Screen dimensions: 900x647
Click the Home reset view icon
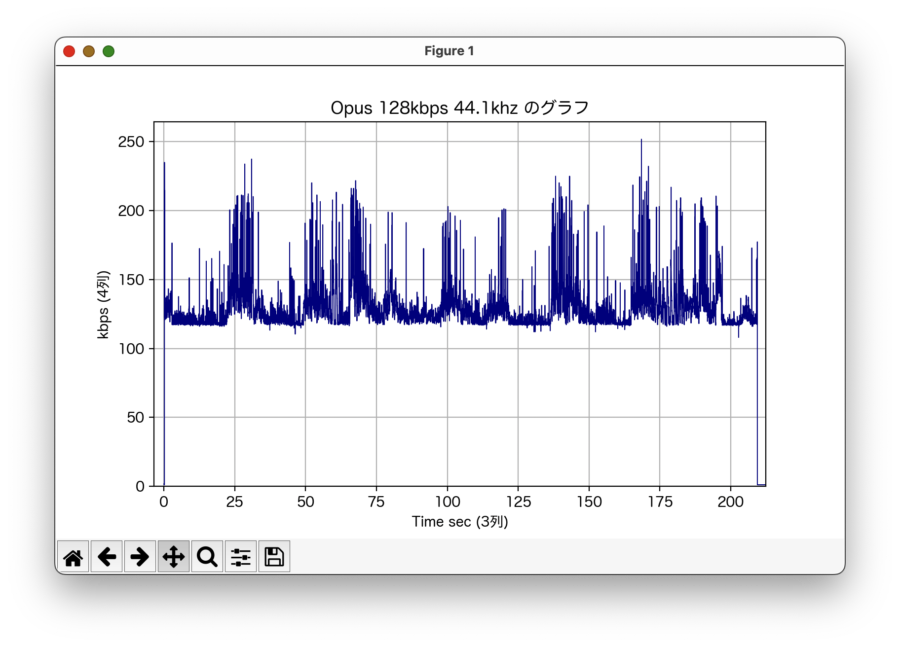pos(73,557)
